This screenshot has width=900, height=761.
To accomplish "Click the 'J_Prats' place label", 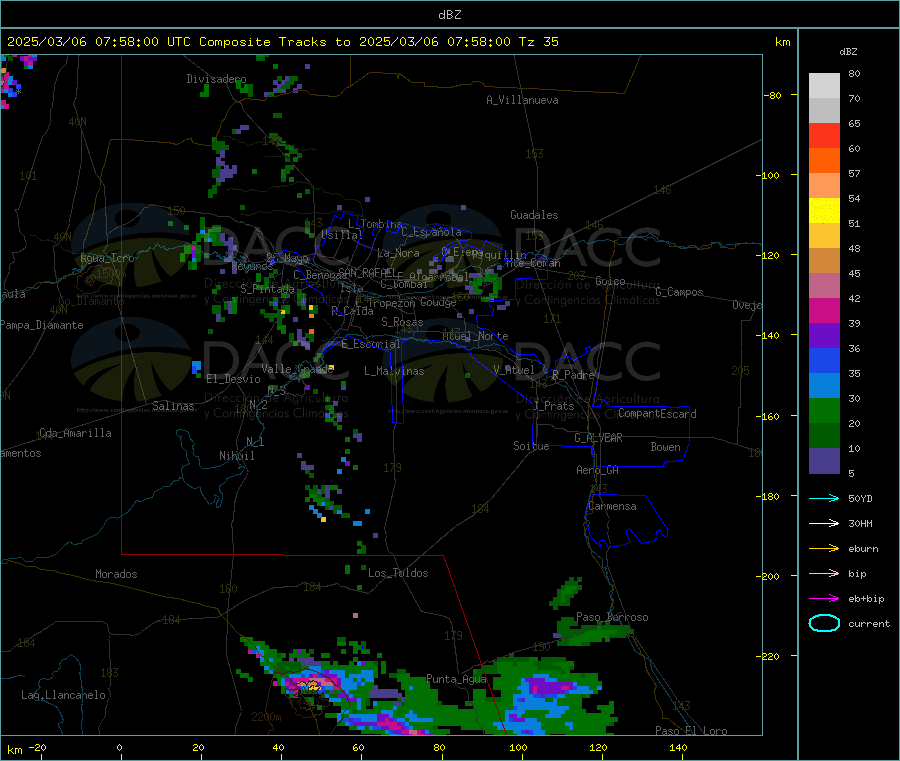I will click(554, 406).
